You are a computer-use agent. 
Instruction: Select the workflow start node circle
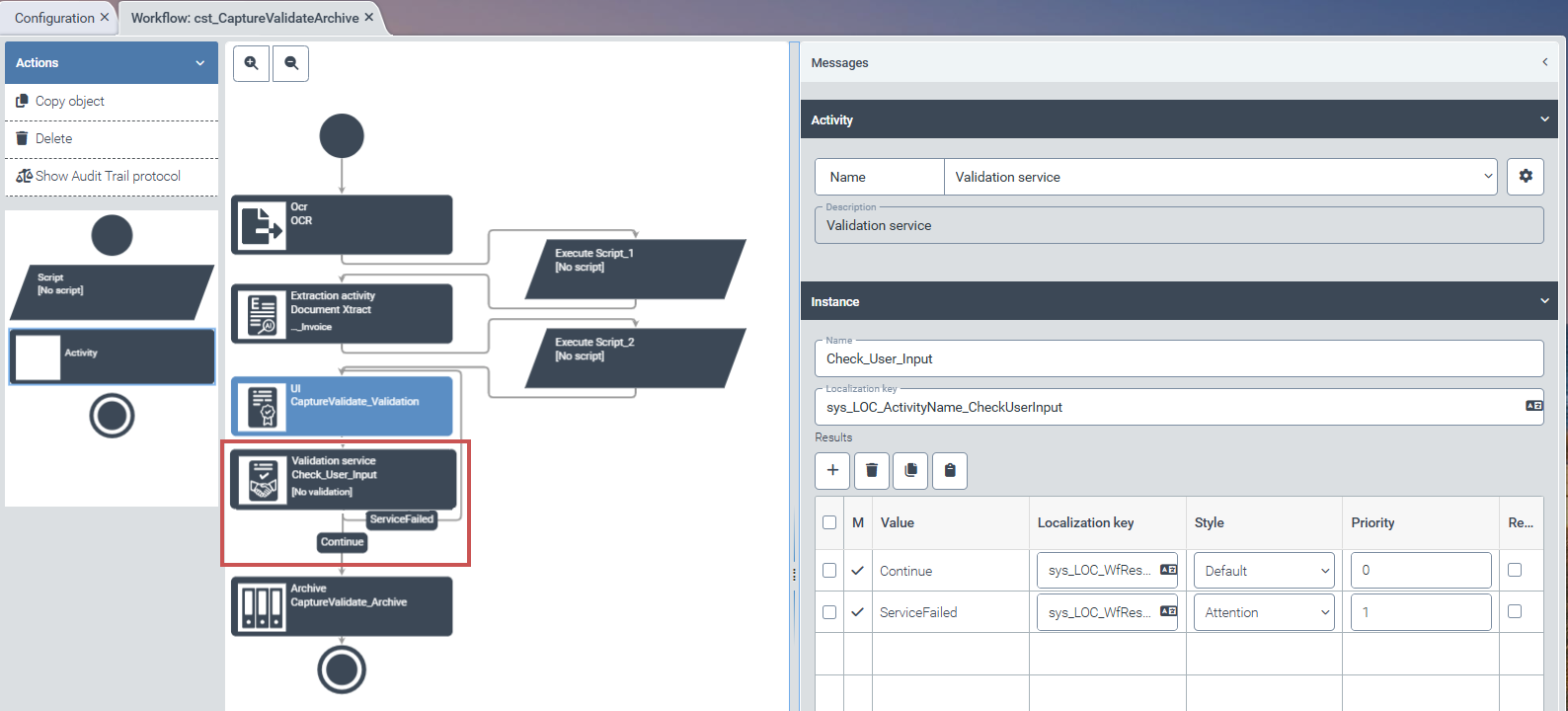click(342, 136)
